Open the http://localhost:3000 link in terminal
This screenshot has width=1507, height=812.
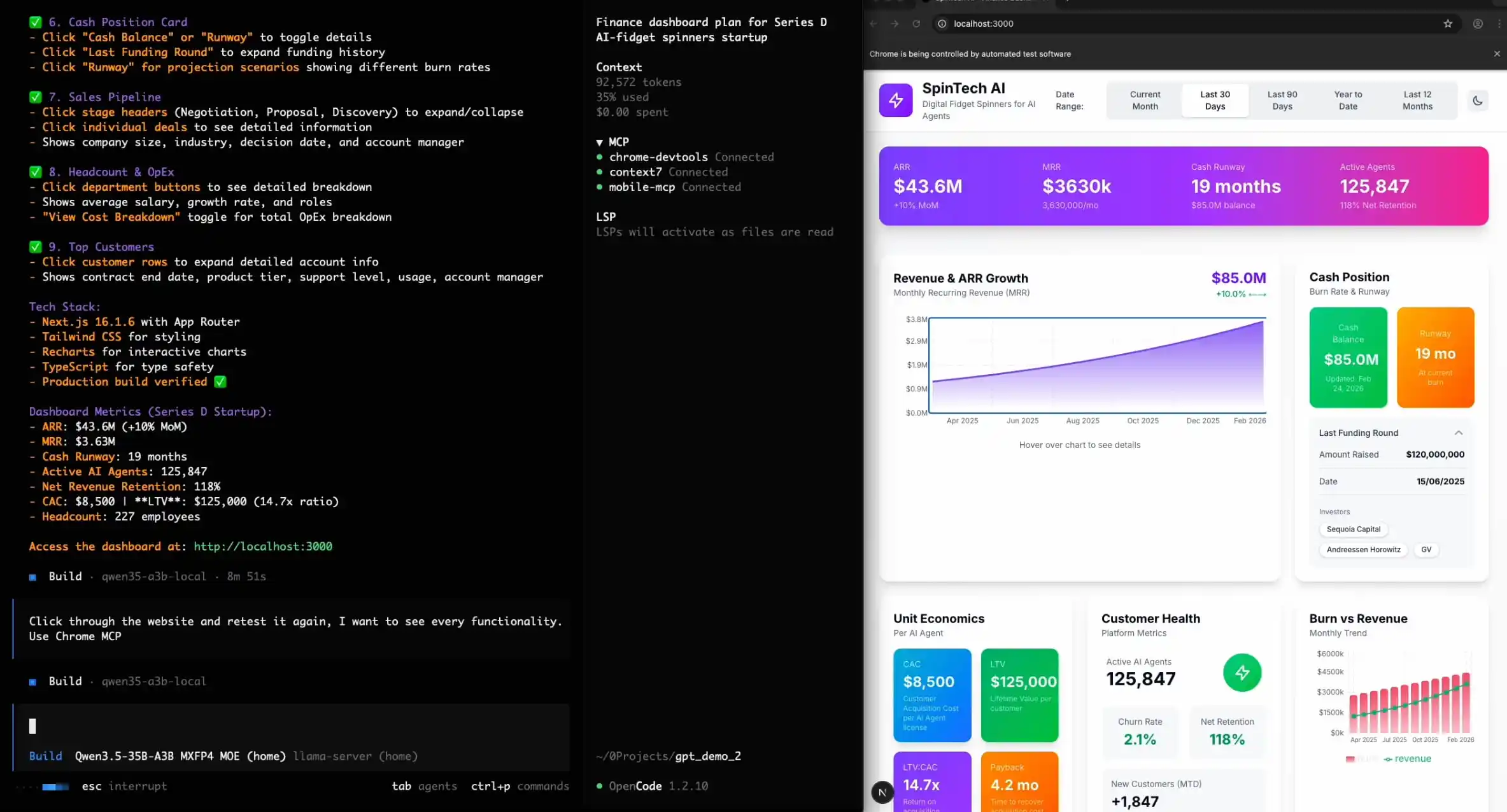pyautogui.click(x=262, y=547)
